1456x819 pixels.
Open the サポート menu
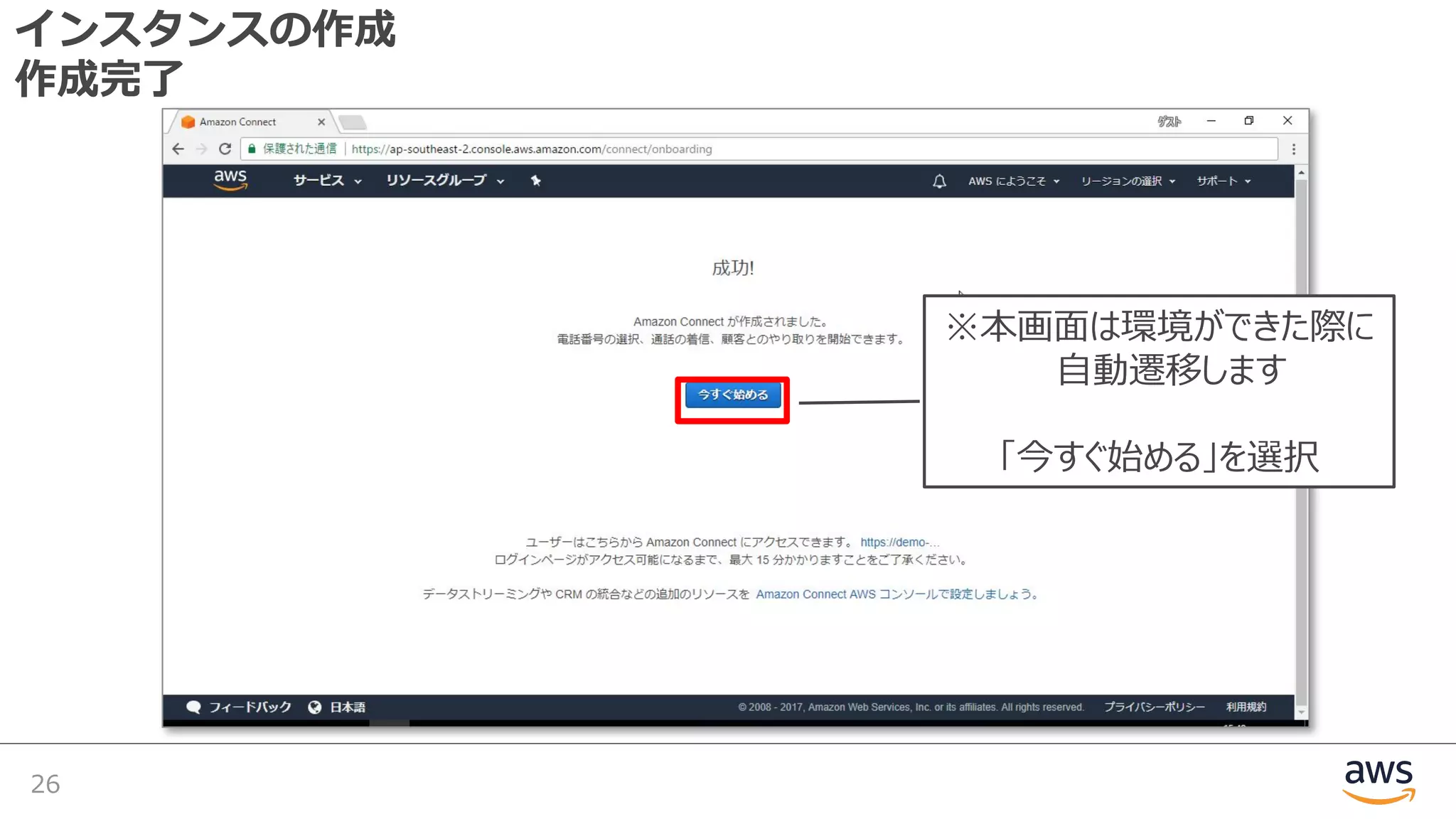(x=1224, y=181)
